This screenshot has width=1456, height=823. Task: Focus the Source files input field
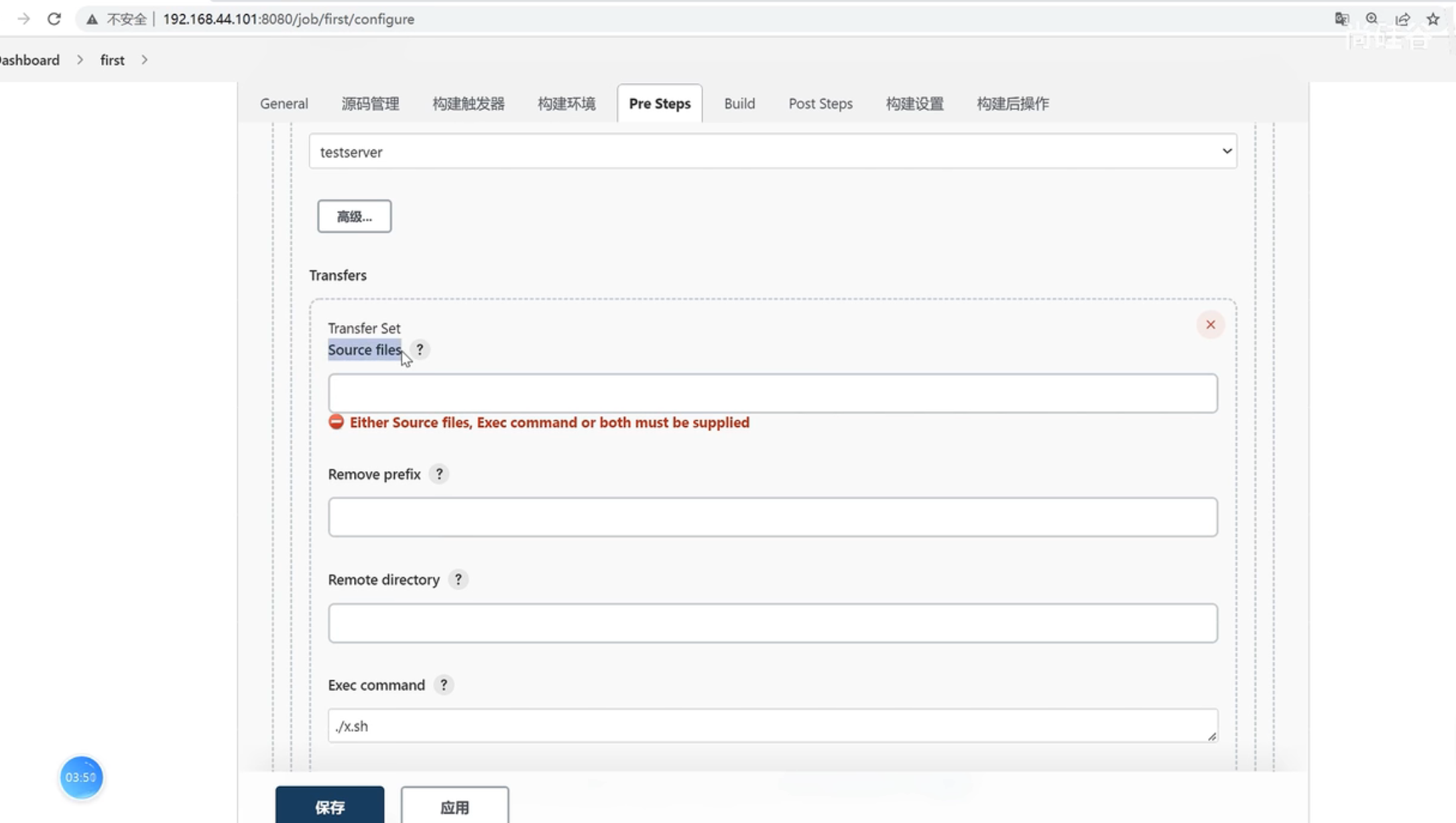tap(772, 393)
